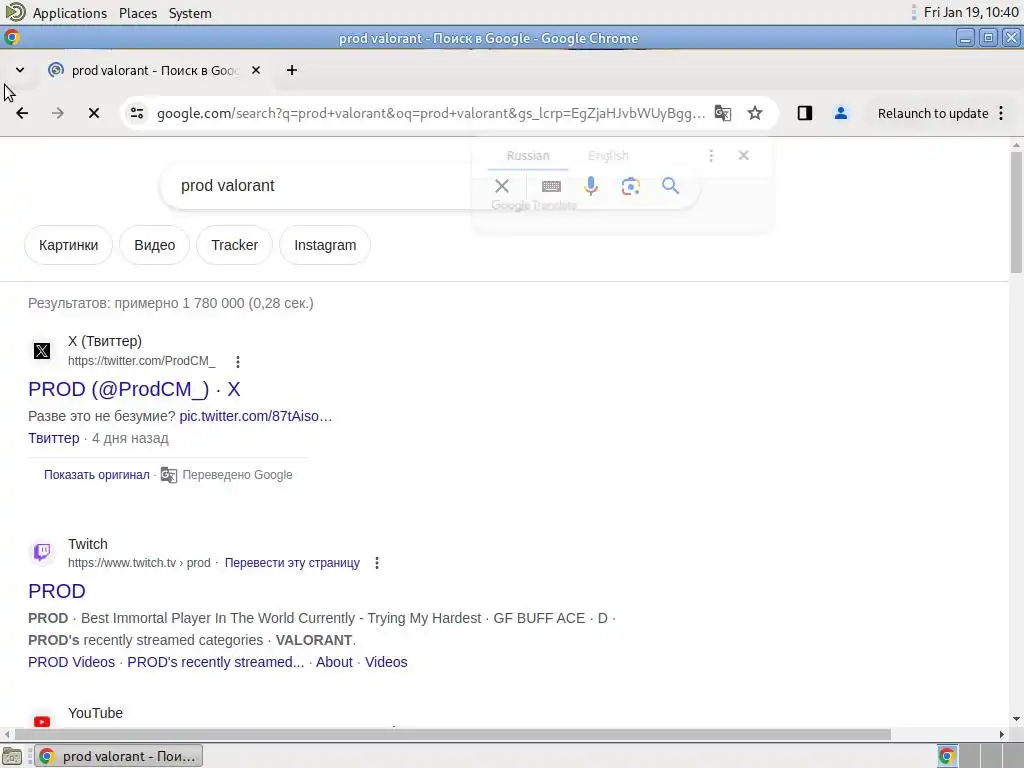Stop loading the page
The image size is (1024, 768).
94,113
